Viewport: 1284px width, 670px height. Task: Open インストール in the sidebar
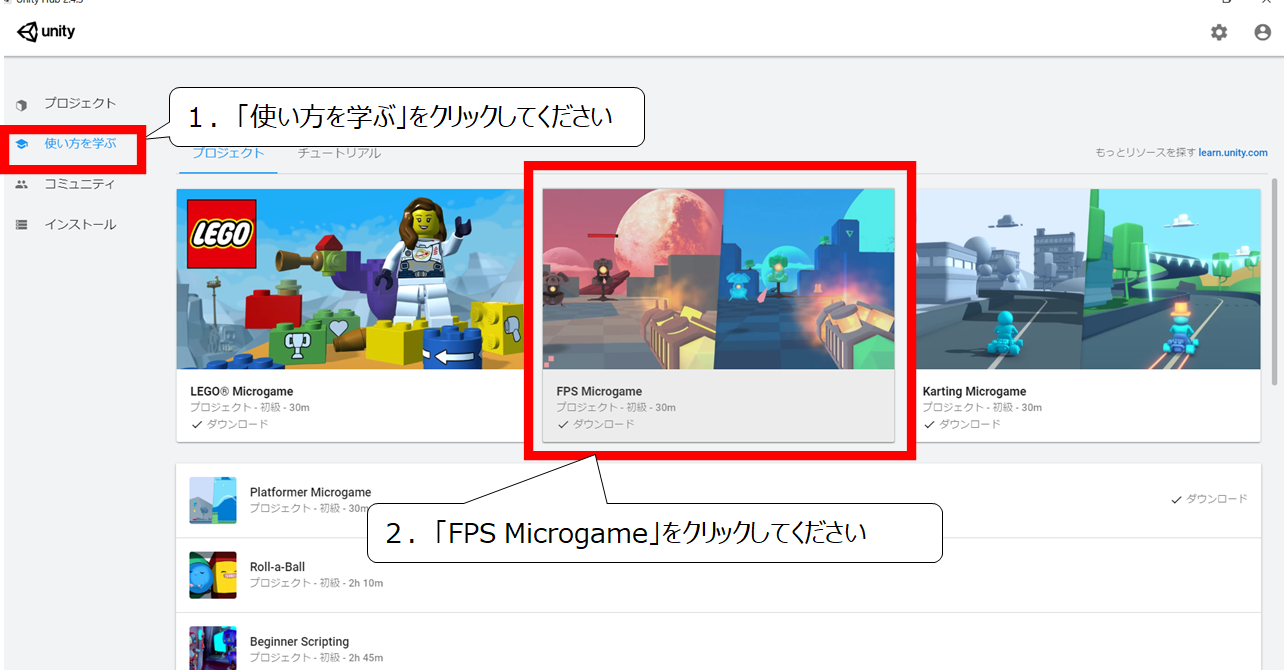coord(80,225)
